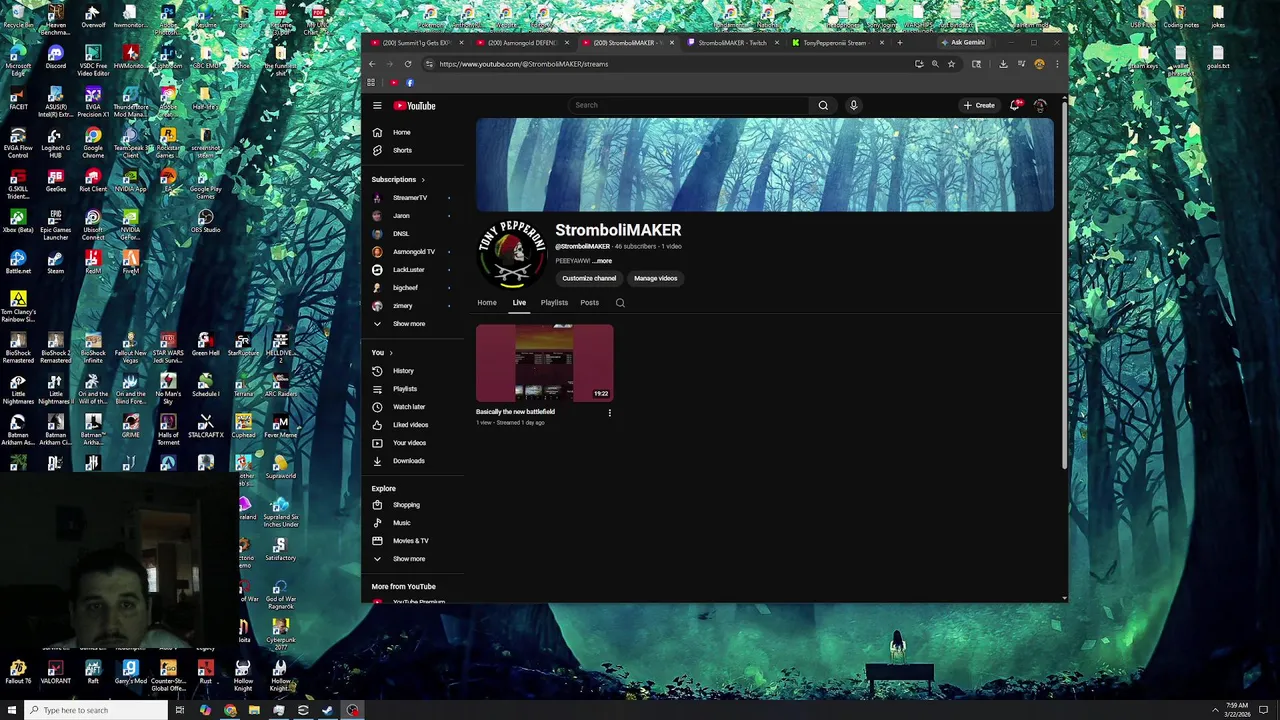The width and height of the screenshot is (1280, 720).
Task: Select Fallout 76 desktop icon
Action: click(18, 672)
